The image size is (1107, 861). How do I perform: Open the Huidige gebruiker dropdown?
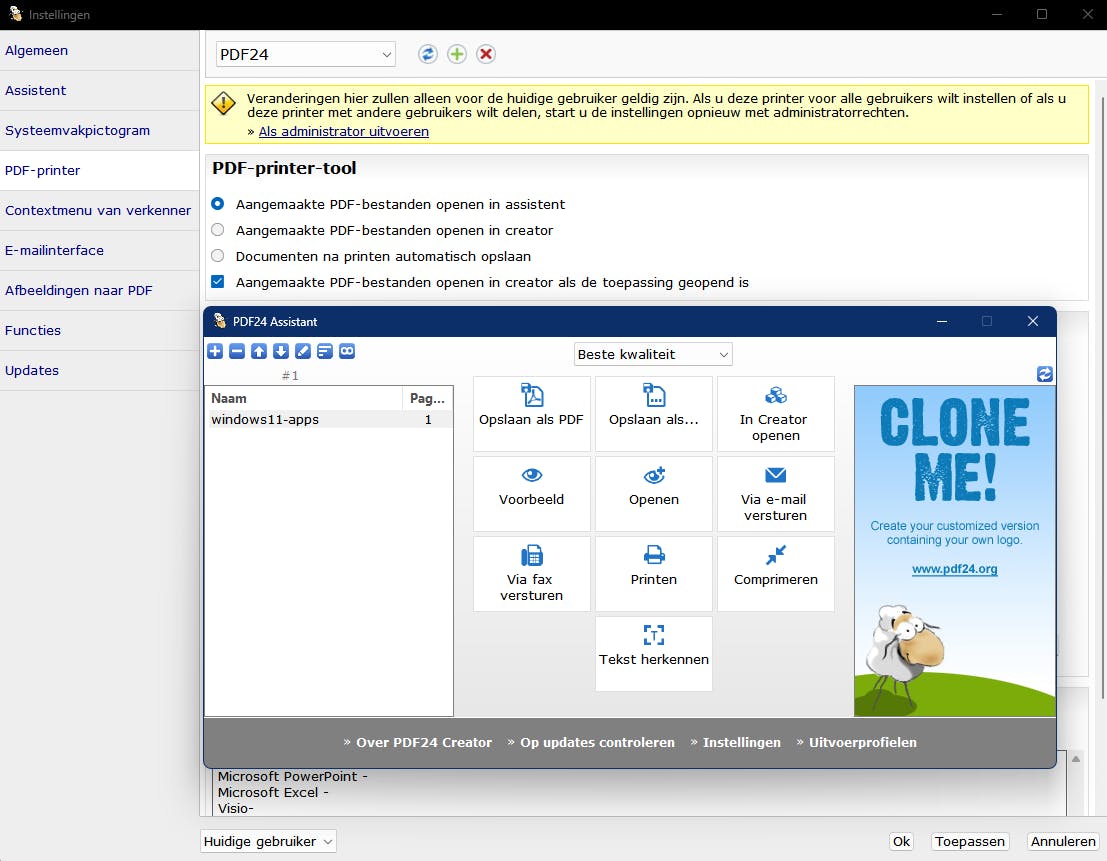[x=268, y=841]
